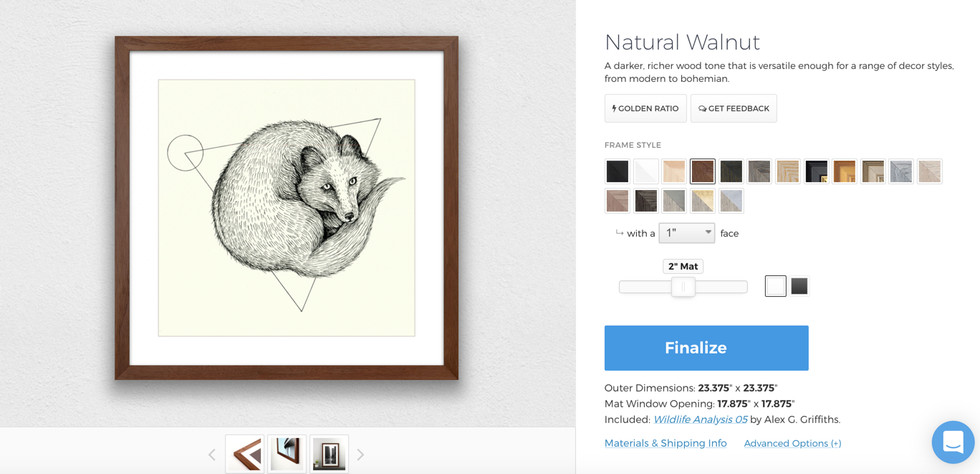
Task: Click the Finalize button
Action: (x=706, y=348)
